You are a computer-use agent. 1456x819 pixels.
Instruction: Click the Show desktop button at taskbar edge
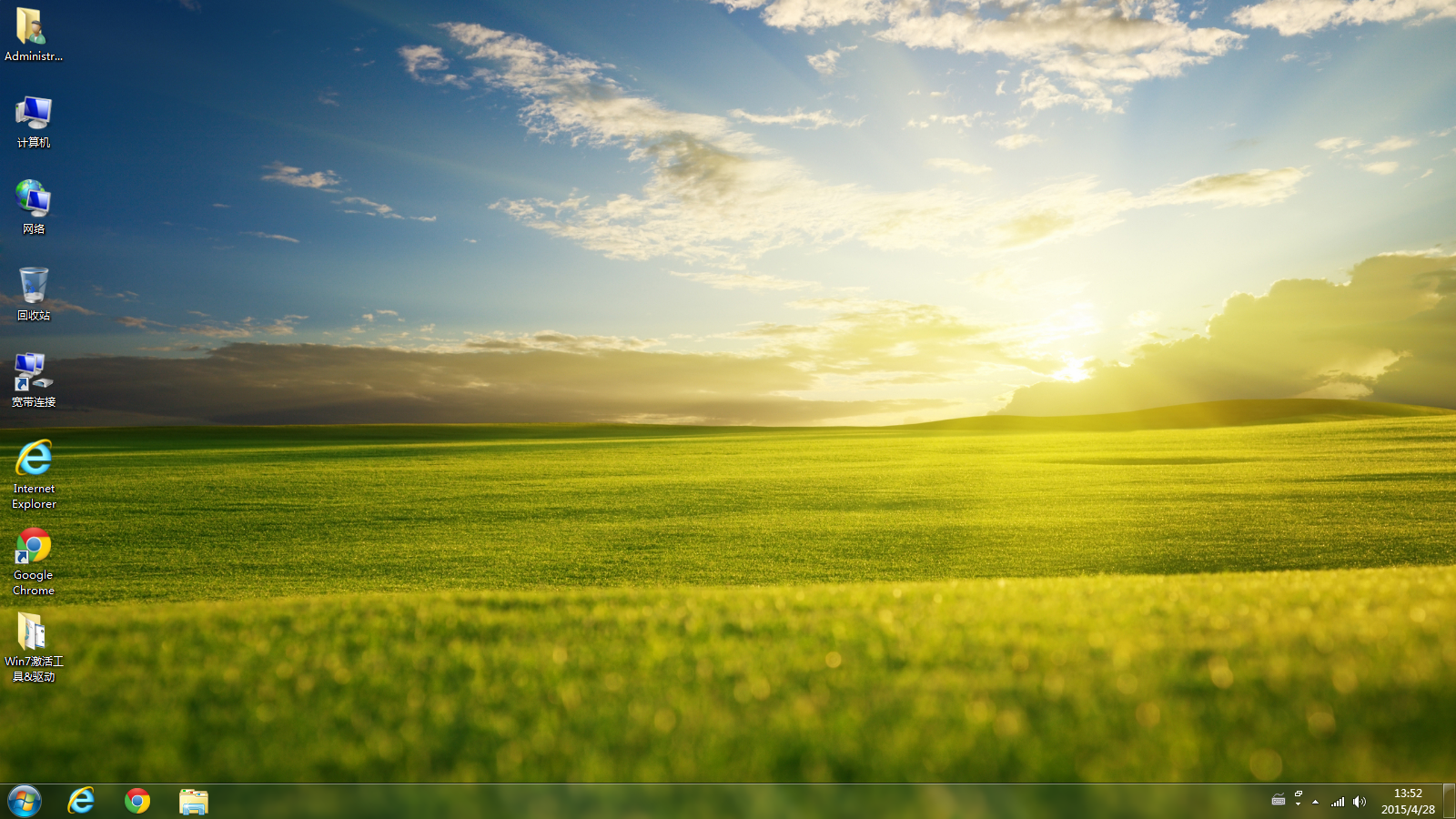pos(1449,801)
